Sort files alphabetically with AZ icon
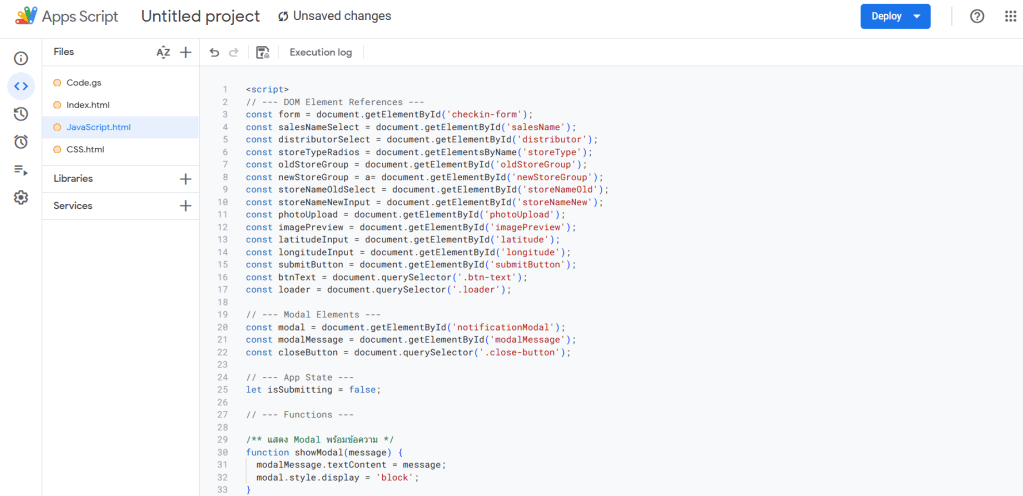Image resolution: width=1023 pixels, height=496 pixels. point(163,52)
